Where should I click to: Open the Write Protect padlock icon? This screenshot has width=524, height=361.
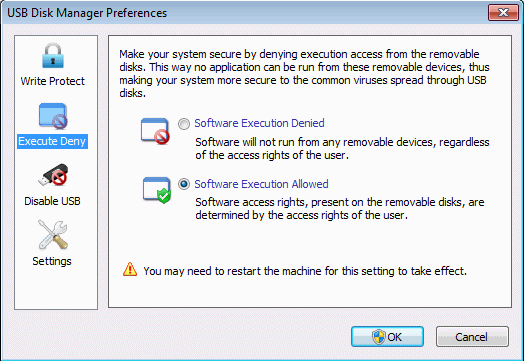click(x=53, y=55)
